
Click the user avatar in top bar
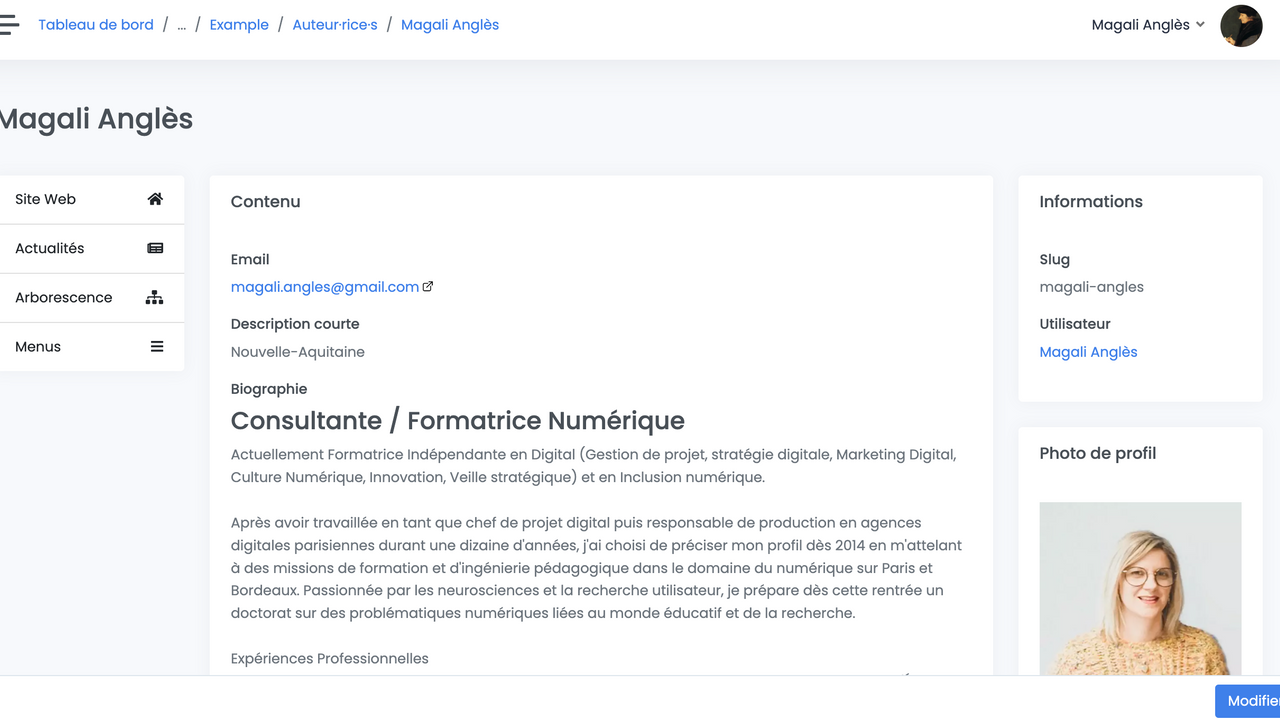[x=1241, y=25]
